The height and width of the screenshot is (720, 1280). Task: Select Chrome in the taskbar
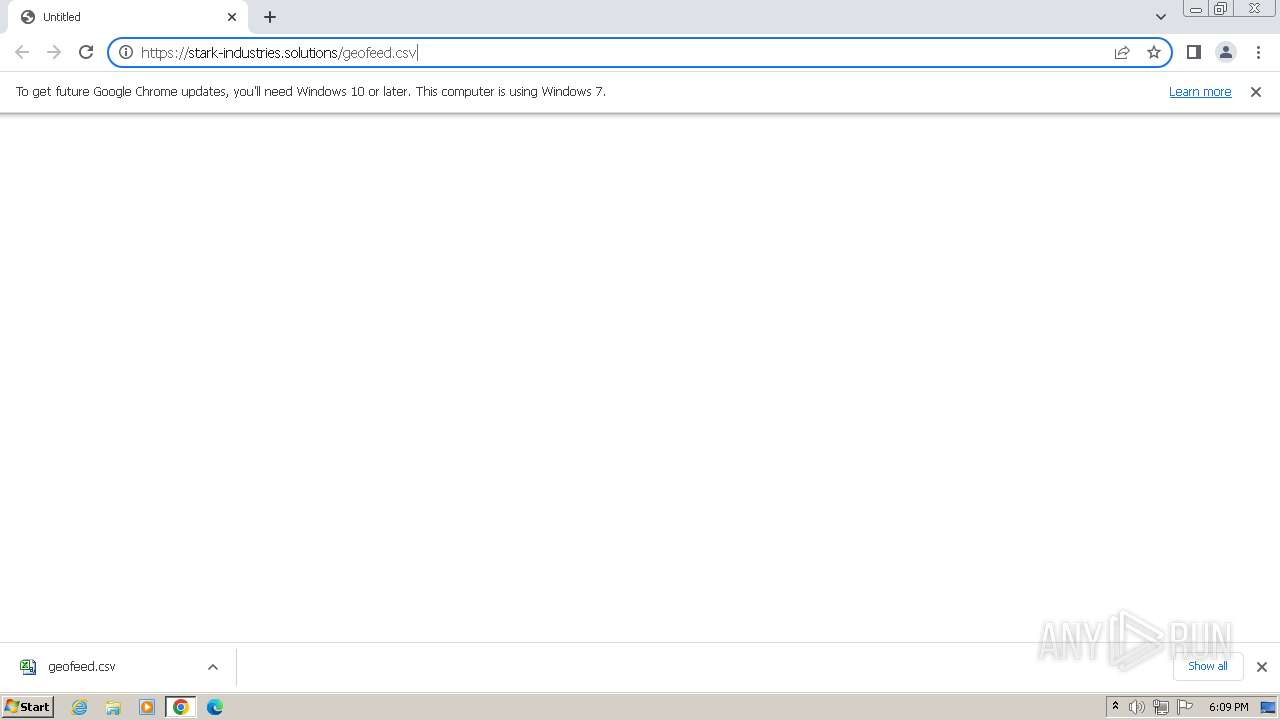tap(181, 707)
